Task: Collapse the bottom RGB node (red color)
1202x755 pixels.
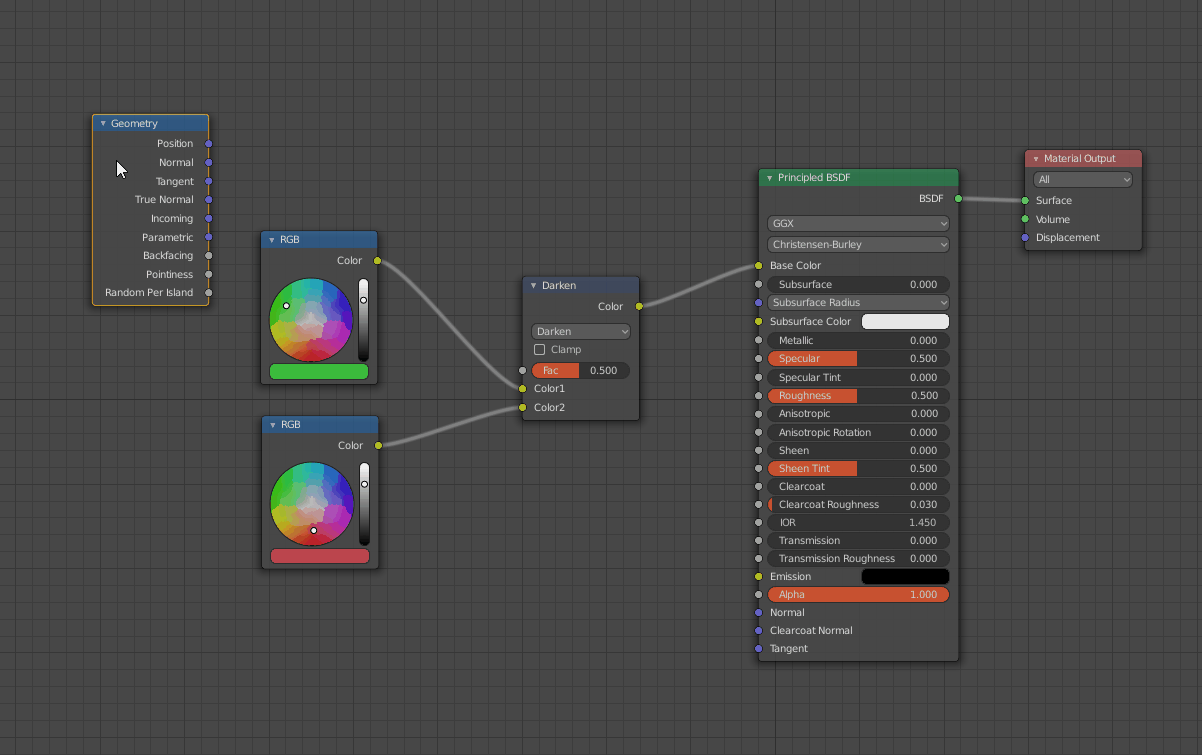Action: (x=272, y=425)
